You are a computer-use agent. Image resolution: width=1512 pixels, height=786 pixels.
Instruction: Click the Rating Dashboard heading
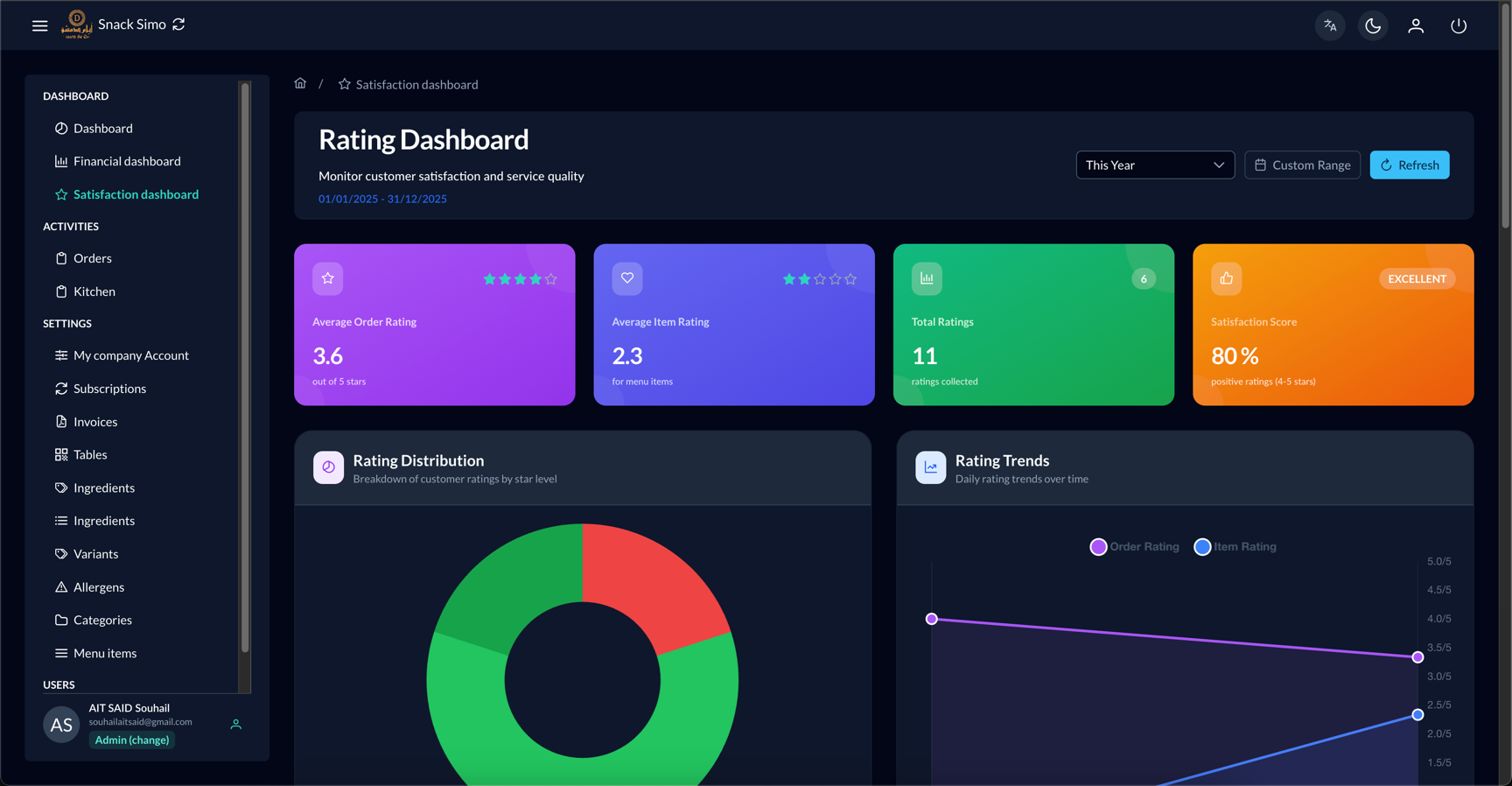click(x=423, y=140)
